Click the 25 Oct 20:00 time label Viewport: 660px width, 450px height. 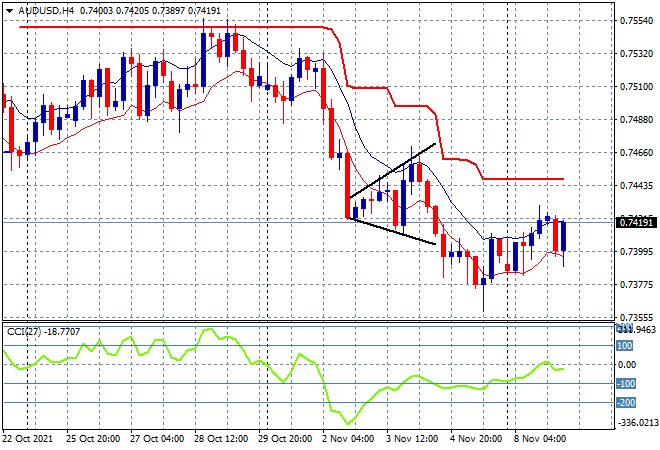[92, 439]
